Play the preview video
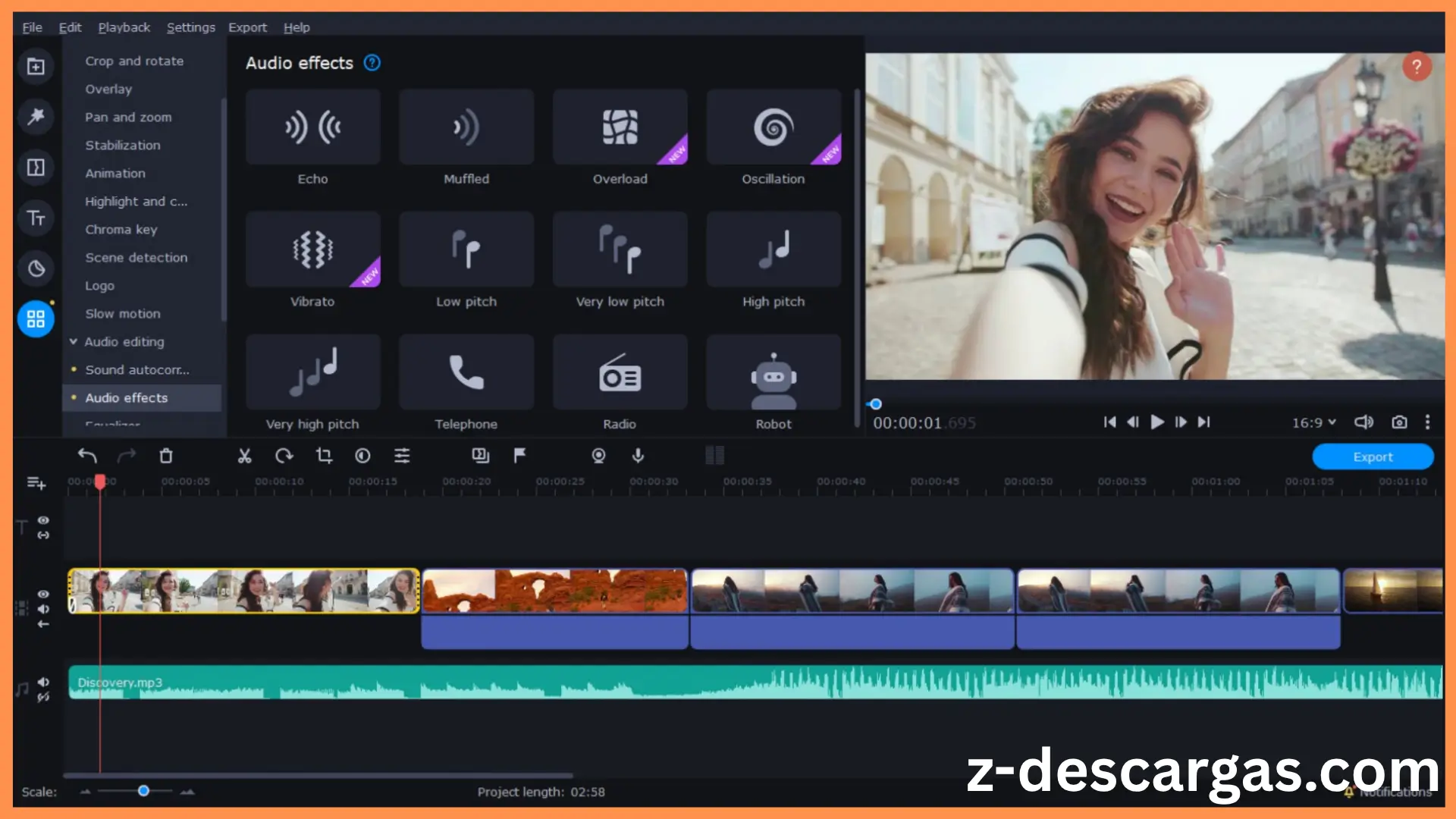The width and height of the screenshot is (1456, 819). click(x=1157, y=422)
